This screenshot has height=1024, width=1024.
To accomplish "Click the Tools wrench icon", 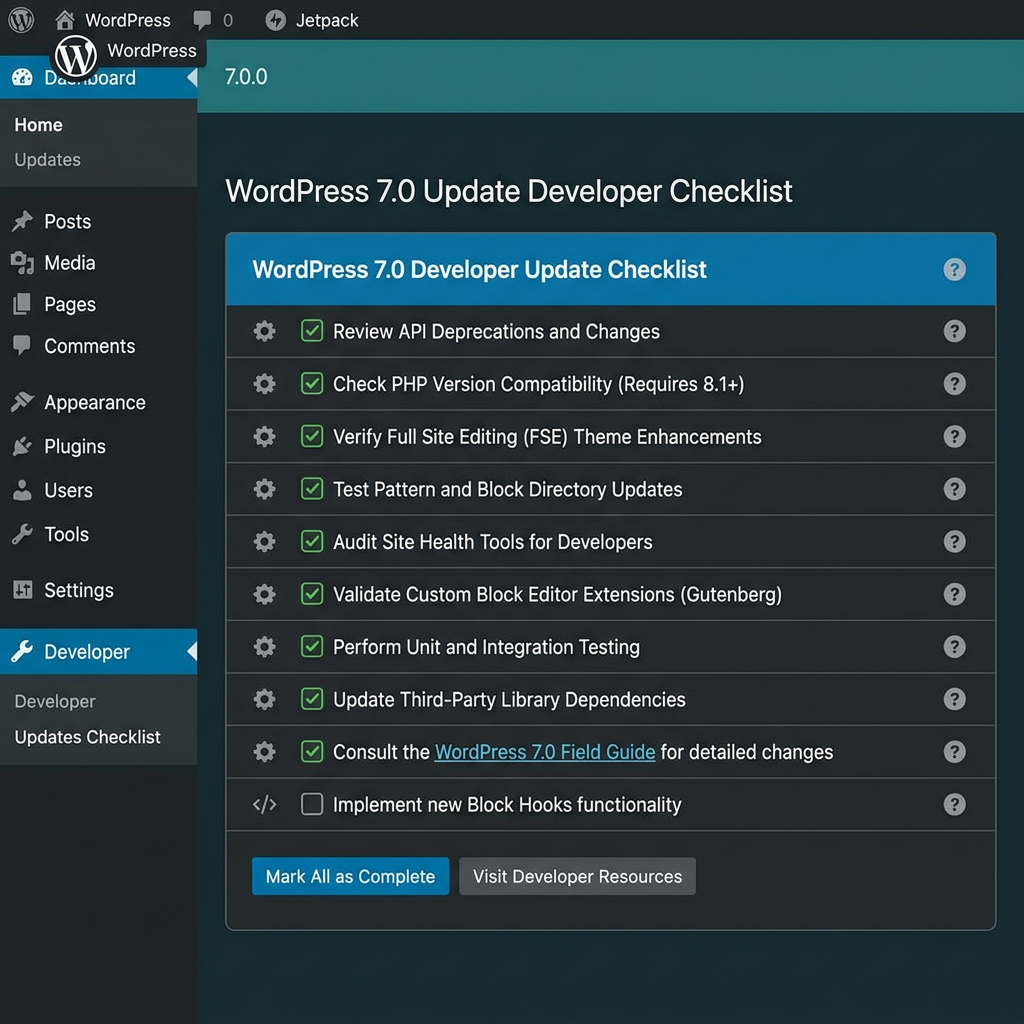I will (x=22, y=534).
